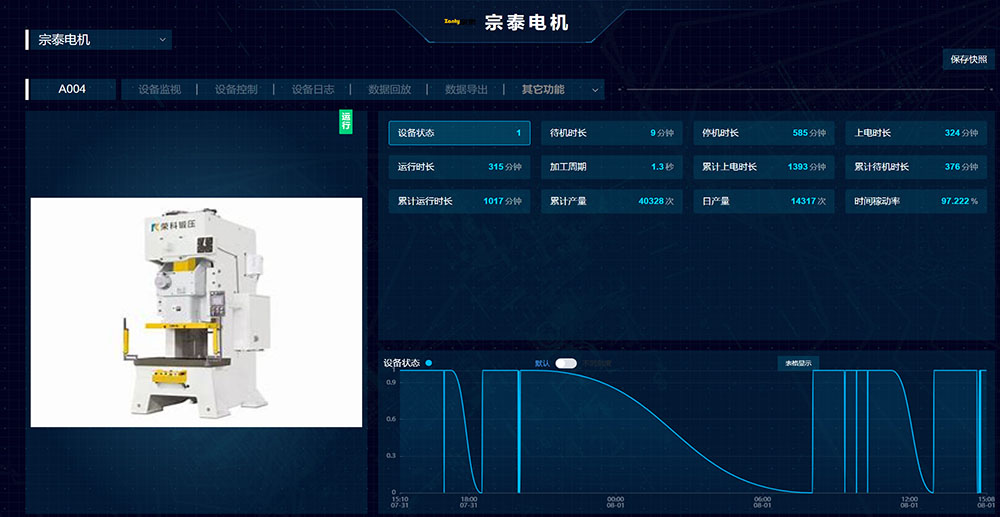Select the 累计产量 metric card

point(612,201)
